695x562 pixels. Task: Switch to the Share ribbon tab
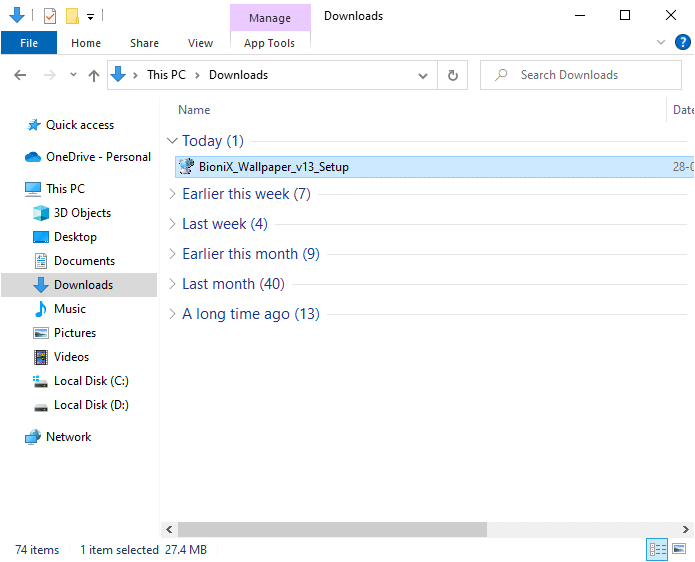pyautogui.click(x=144, y=43)
